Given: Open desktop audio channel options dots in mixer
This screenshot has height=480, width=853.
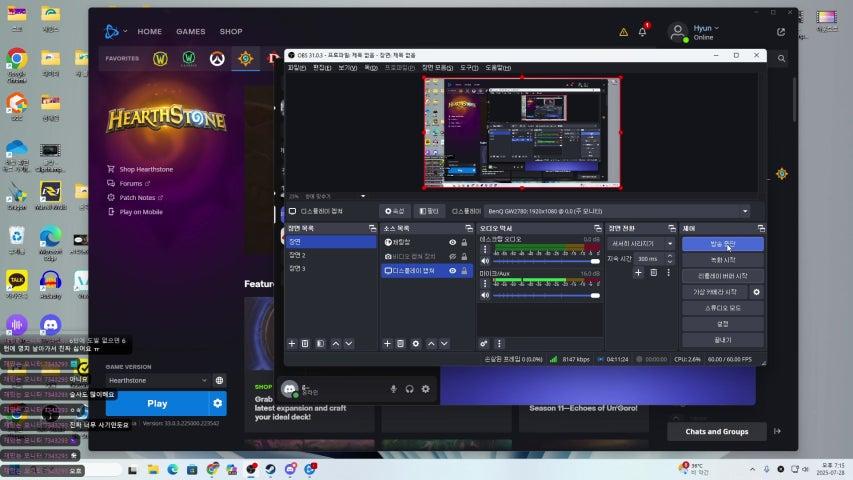Looking at the screenshot, I should (x=485, y=250).
